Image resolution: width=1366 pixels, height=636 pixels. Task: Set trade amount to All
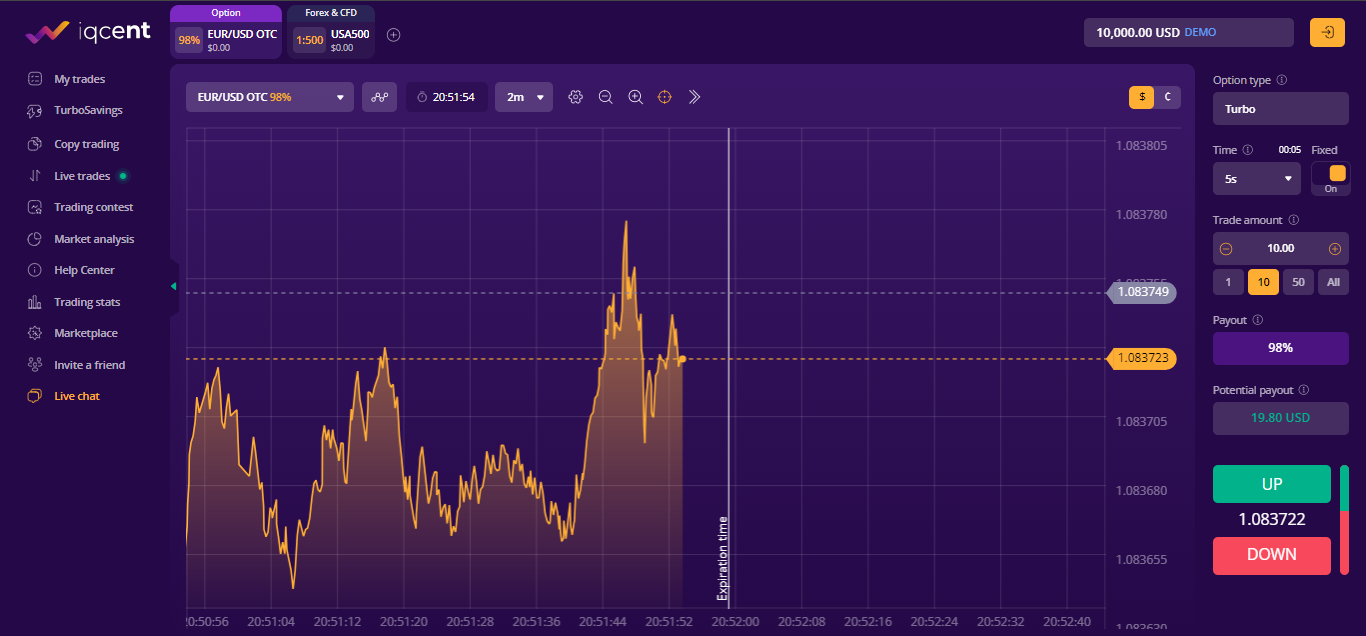(1333, 282)
